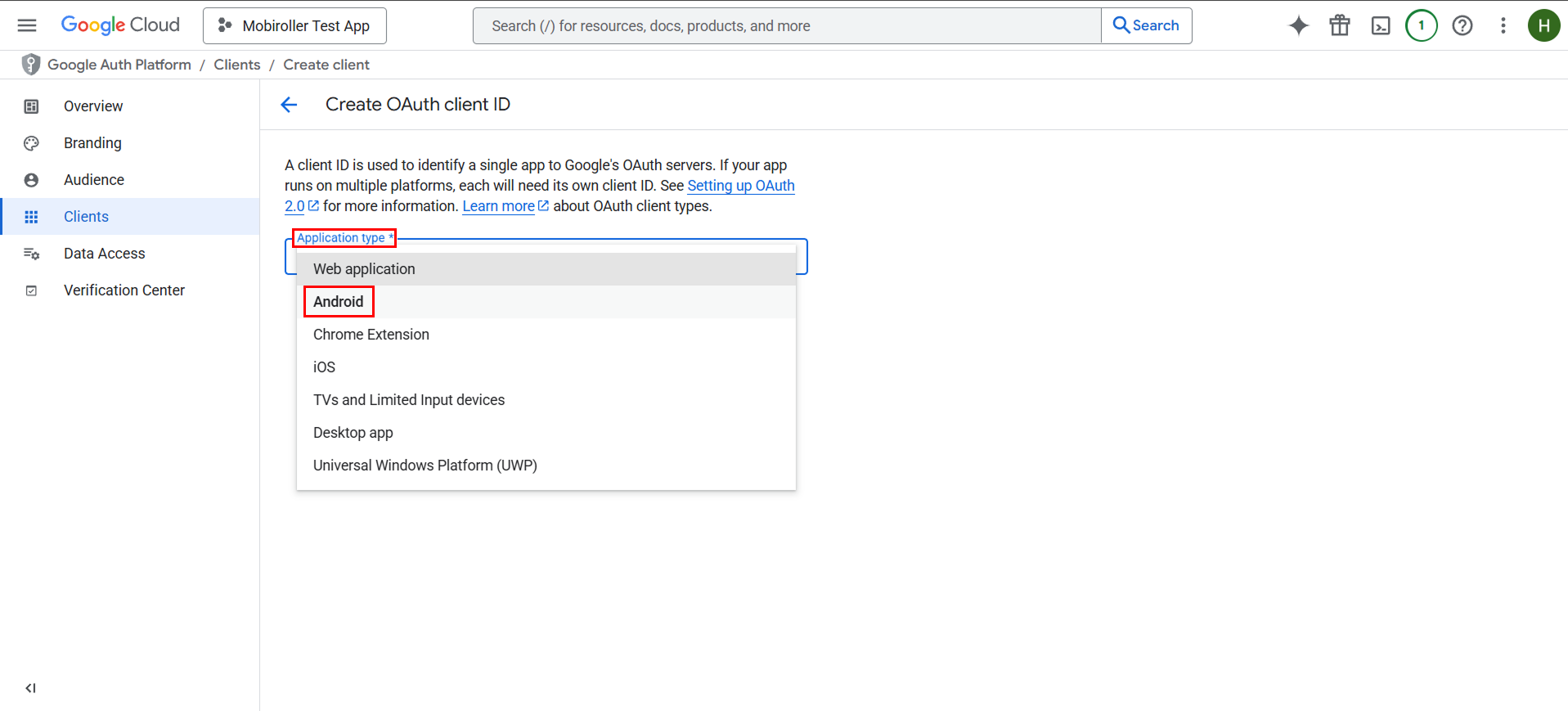Screen dimensions: 1568x711
Task: Click the Create OAuth client ID heading
Action: tap(418, 105)
